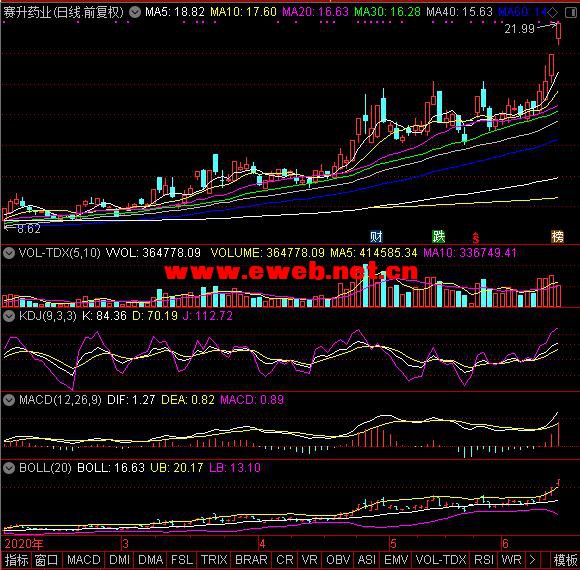Click the MA5: 18.82 value

pyautogui.click(x=175, y=12)
